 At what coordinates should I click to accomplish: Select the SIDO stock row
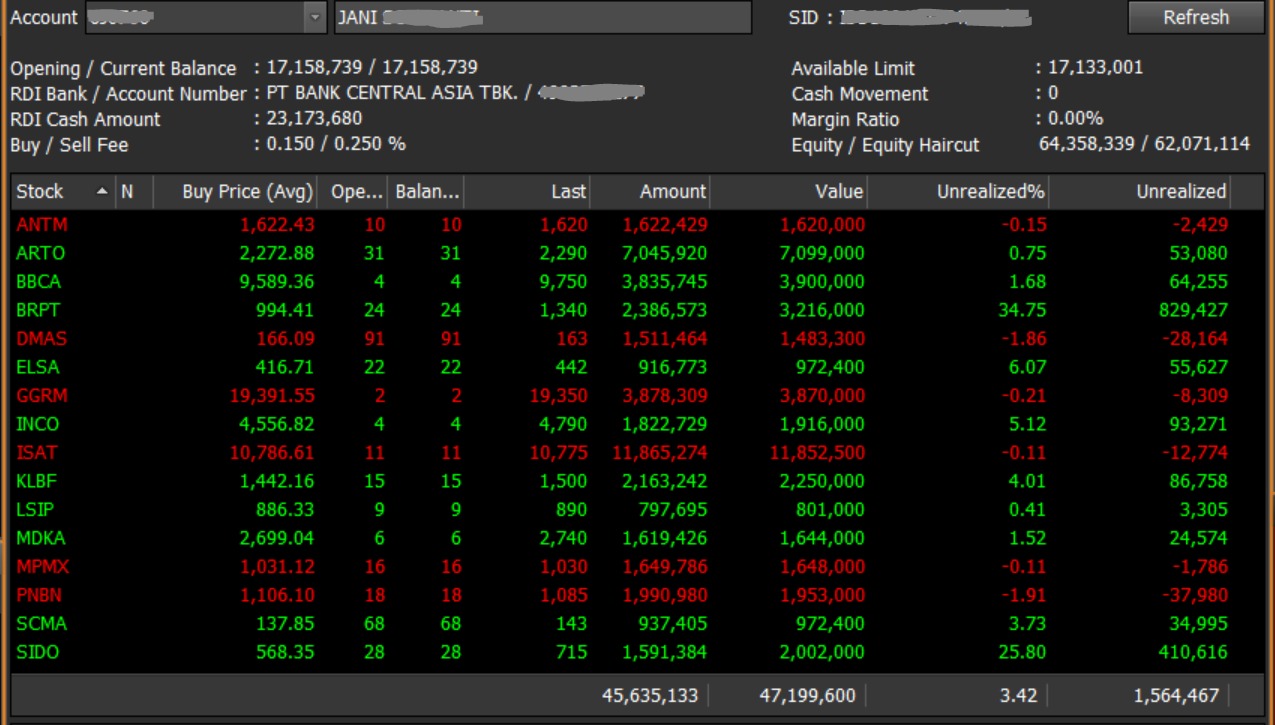[x=38, y=652]
